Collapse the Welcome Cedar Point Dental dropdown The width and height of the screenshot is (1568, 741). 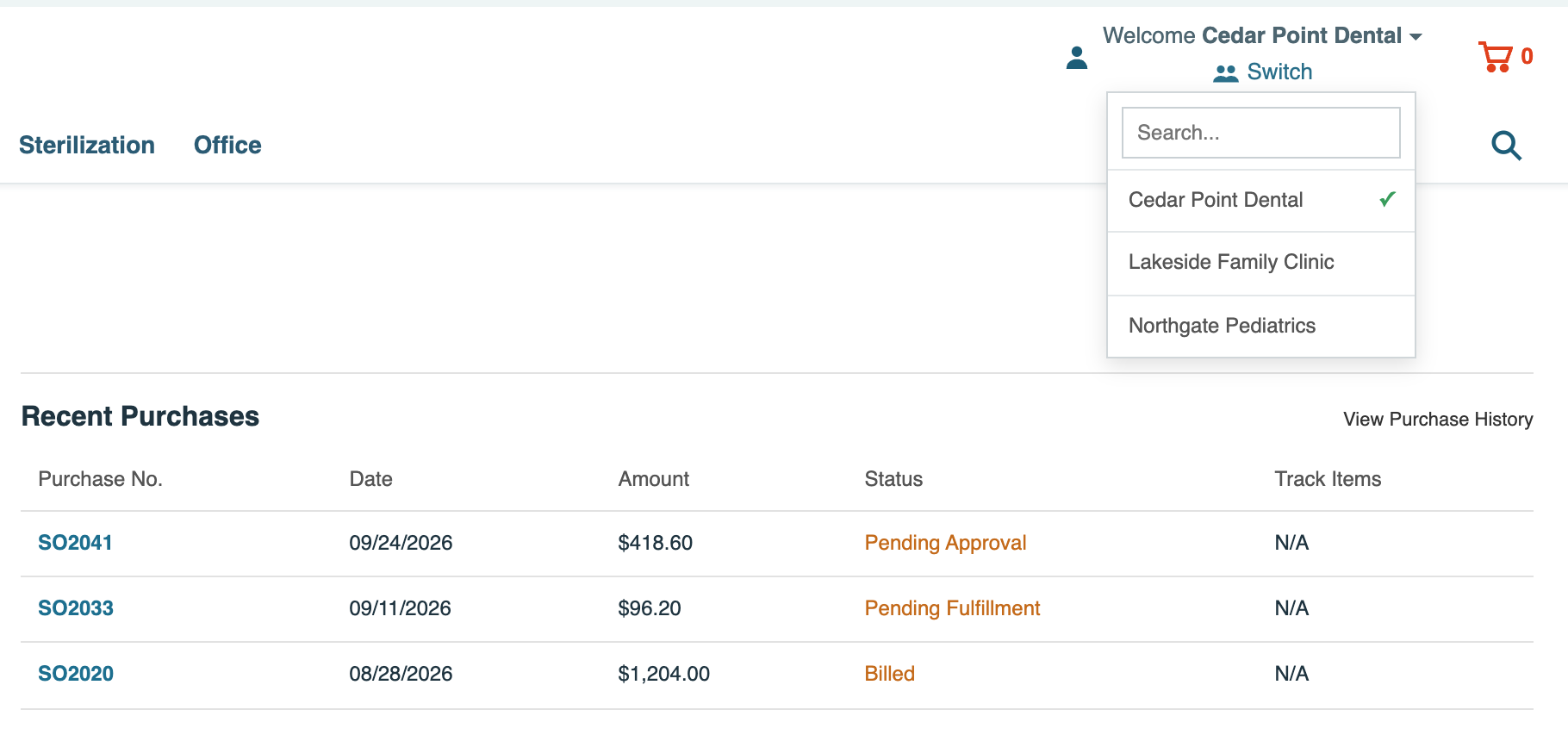[1262, 35]
